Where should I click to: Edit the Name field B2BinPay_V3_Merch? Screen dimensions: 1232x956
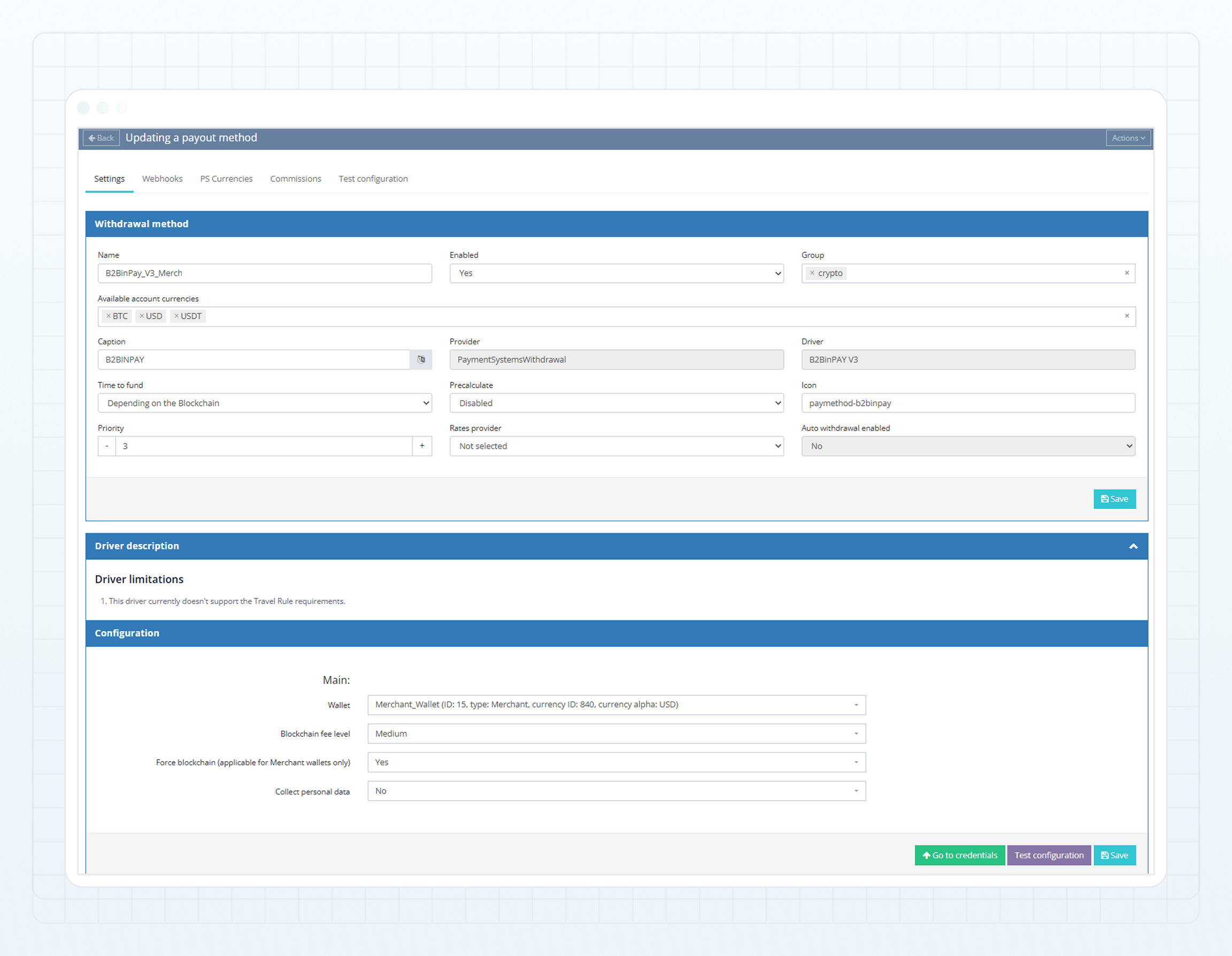tap(265, 274)
